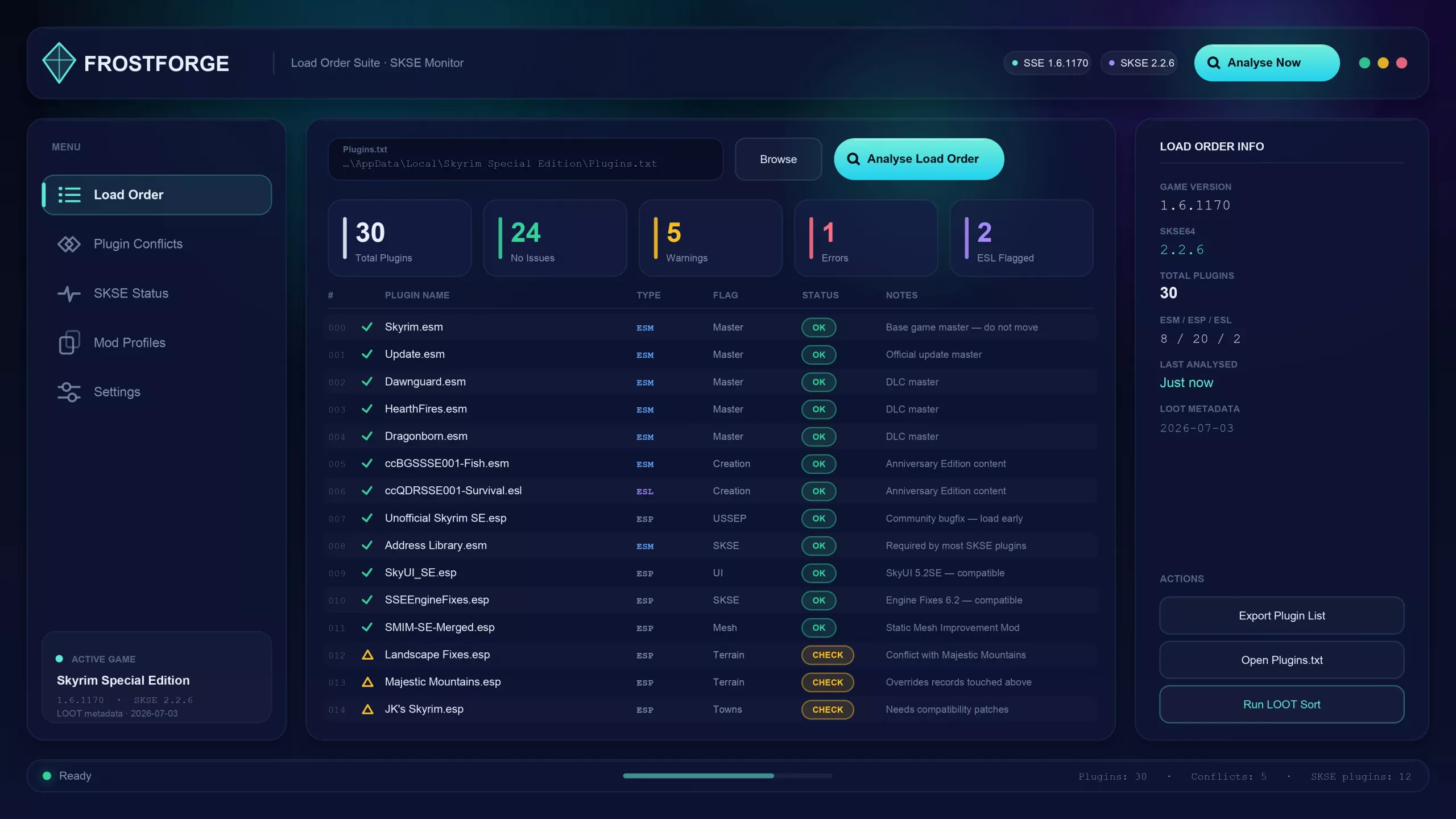
Task: Click the SKSE 2.2.6 version badge
Action: pos(1139,63)
